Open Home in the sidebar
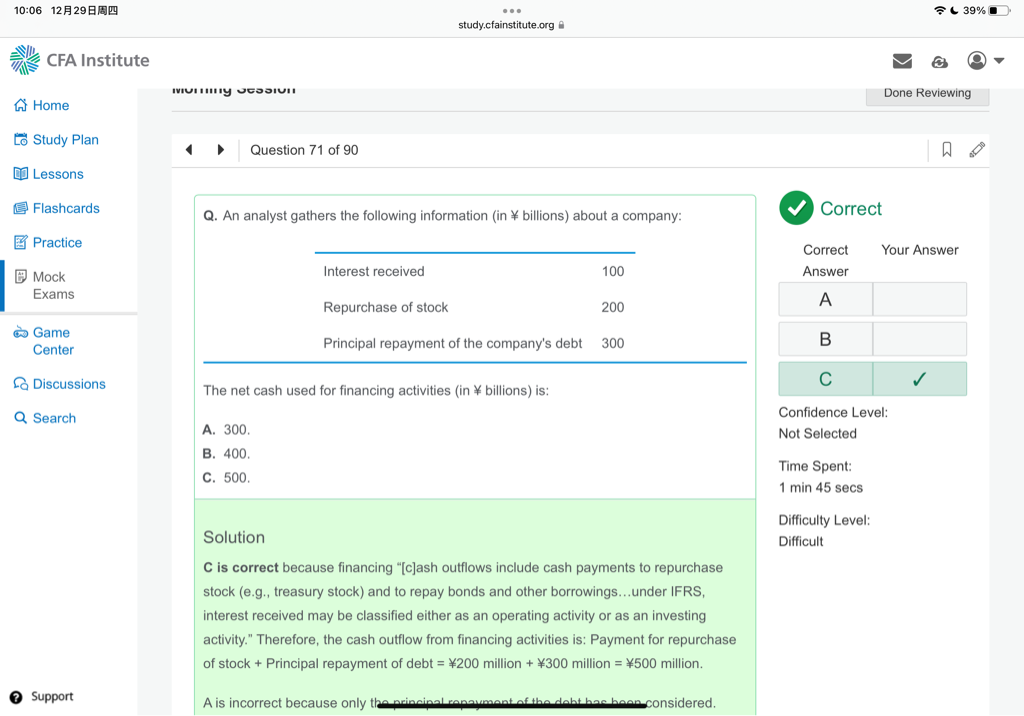The height and width of the screenshot is (716, 1024). click(x=50, y=105)
